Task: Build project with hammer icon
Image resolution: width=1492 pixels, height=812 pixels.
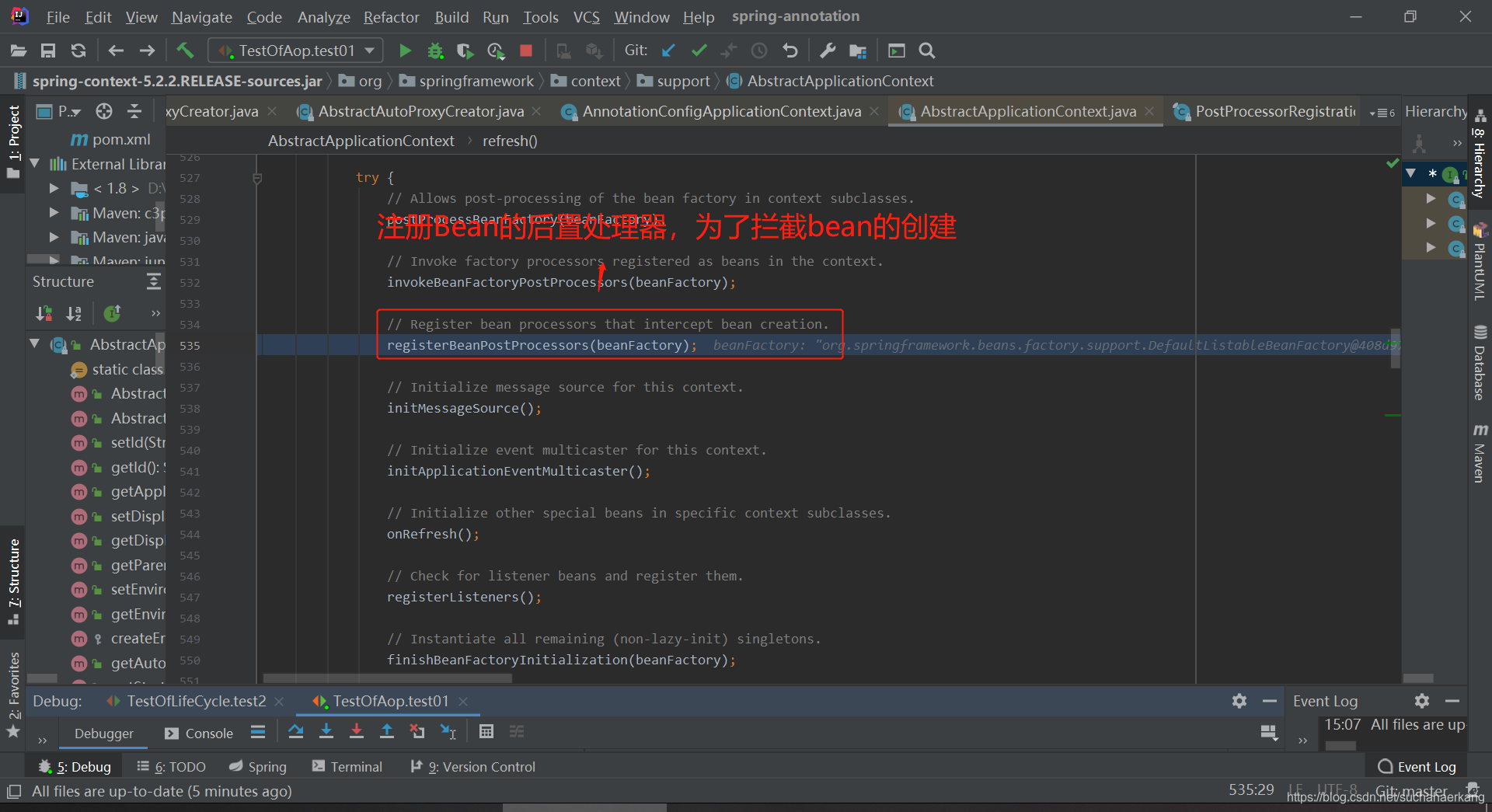Action: click(185, 51)
